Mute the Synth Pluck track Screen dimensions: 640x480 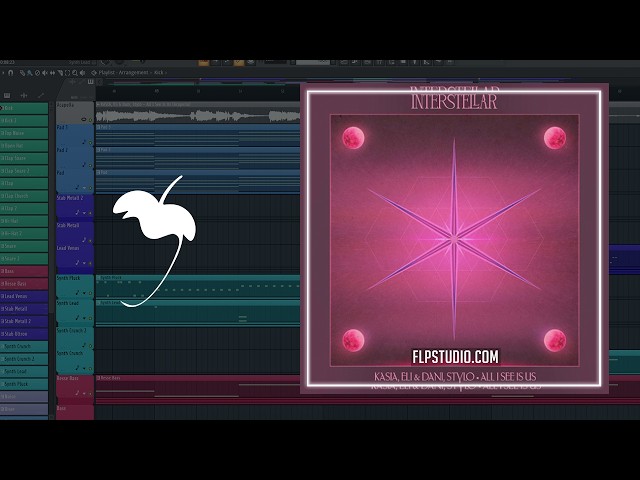[x=90, y=293]
